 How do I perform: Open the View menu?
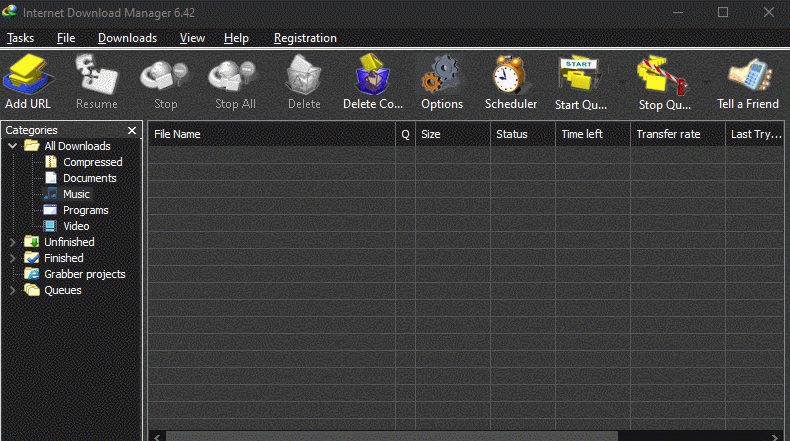pos(192,38)
